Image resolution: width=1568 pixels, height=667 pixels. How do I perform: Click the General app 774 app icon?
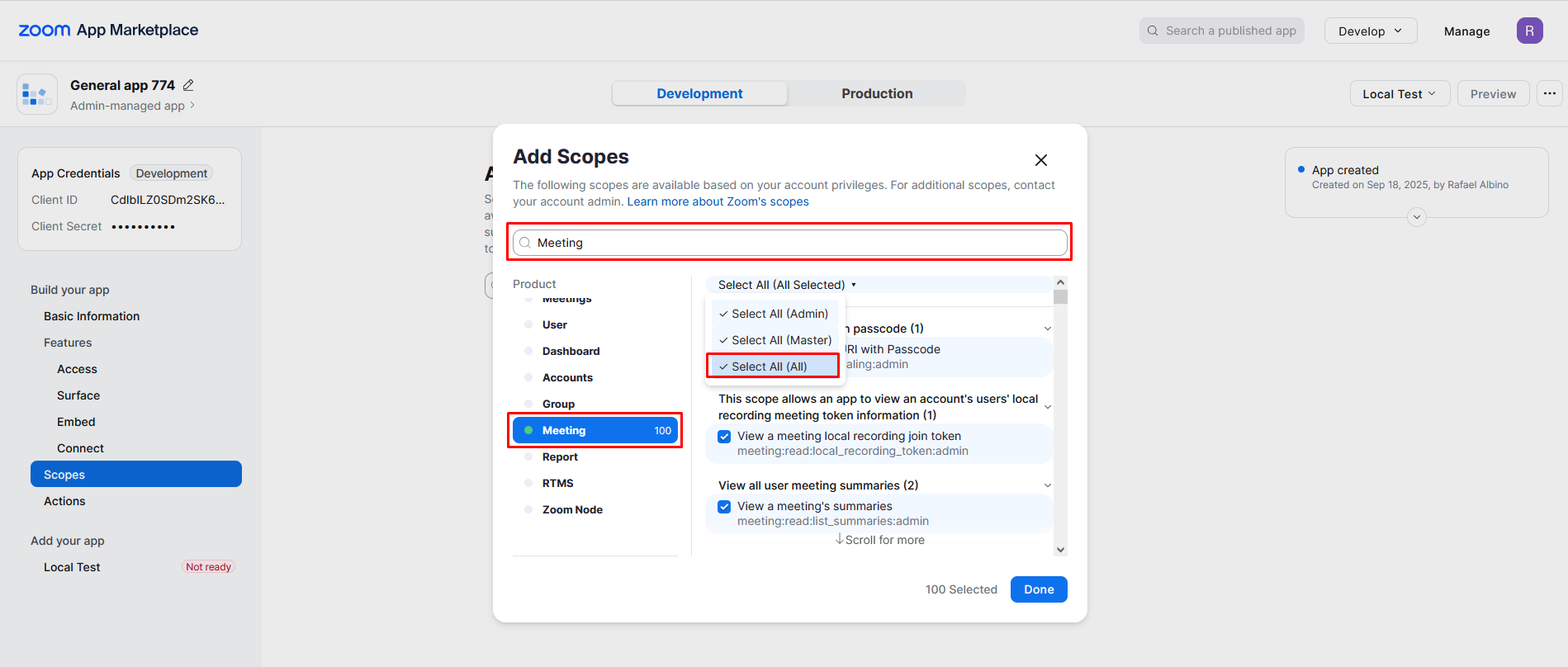tap(37, 94)
